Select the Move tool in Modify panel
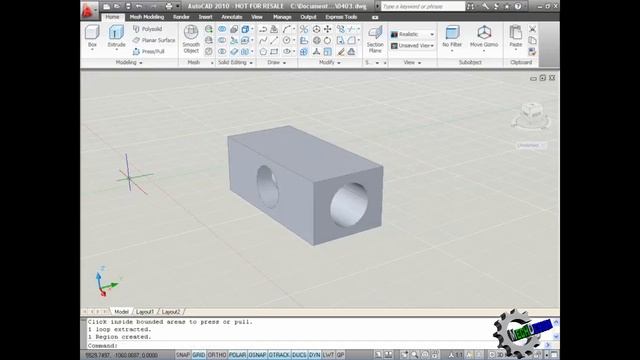The image size is (640, 360). click(327, 29)
